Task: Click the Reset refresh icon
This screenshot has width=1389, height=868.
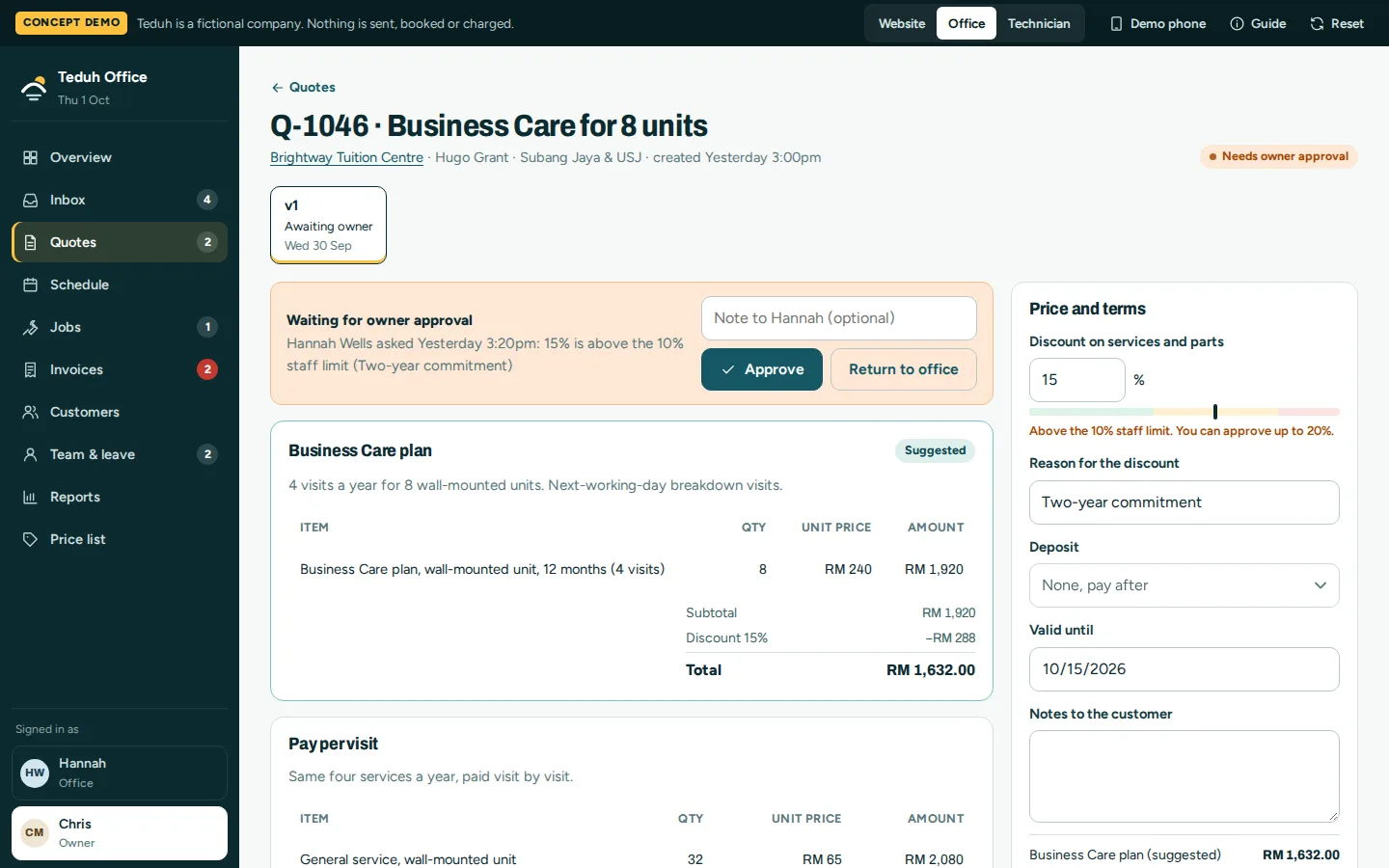Action: (x=1317, y=23)
